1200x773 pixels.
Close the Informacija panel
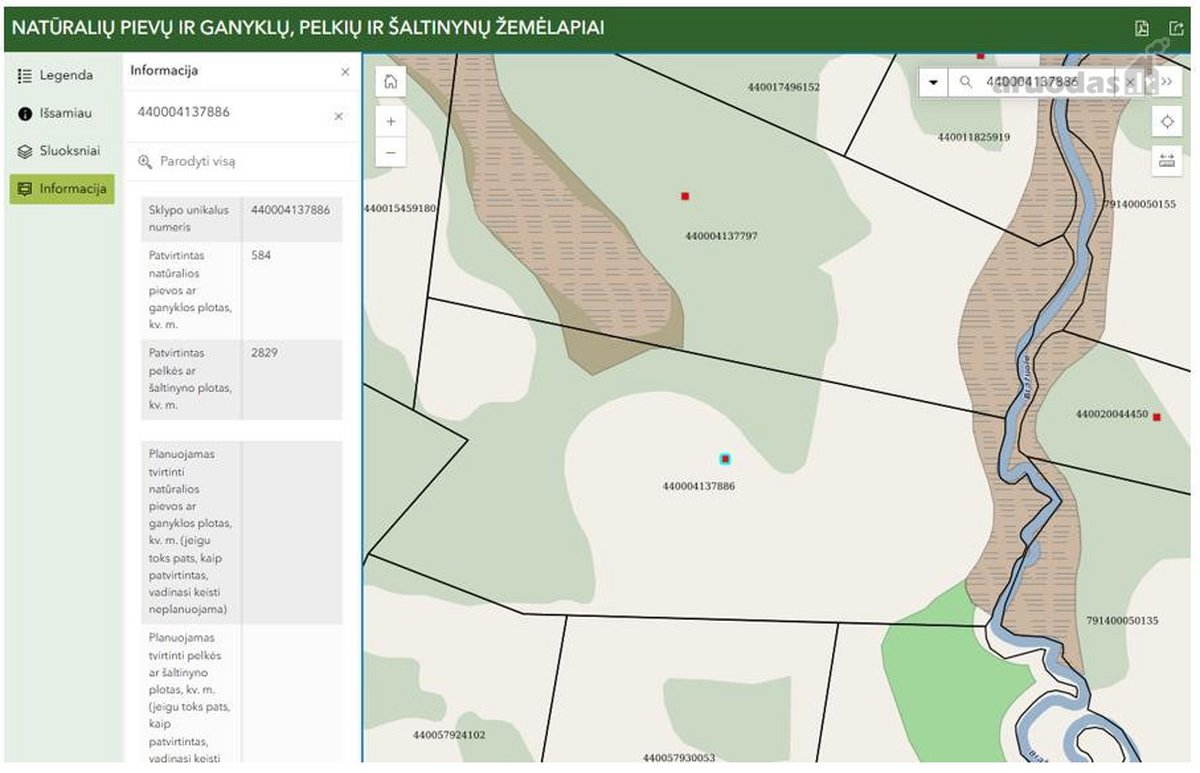coord(345,72)
